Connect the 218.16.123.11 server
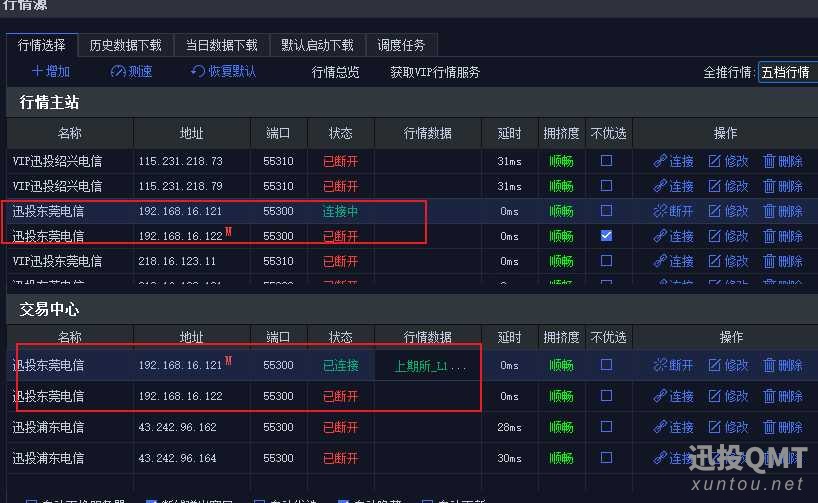This screenshot has height=503, width=818. (x=673, y=261)
